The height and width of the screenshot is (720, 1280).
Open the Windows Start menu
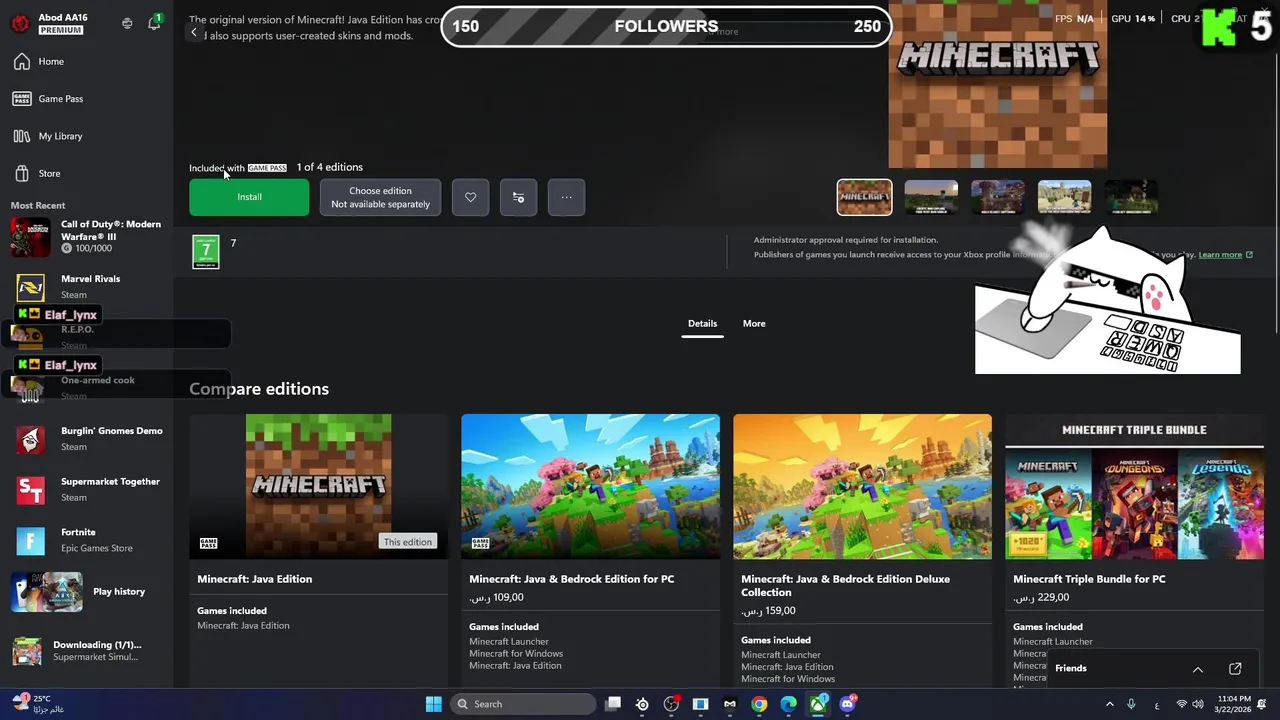[x=433, y=704]
